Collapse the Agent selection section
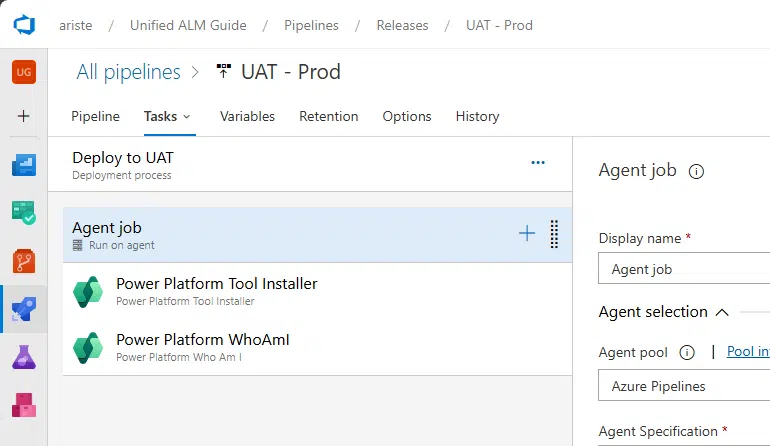 click(722, 312)
